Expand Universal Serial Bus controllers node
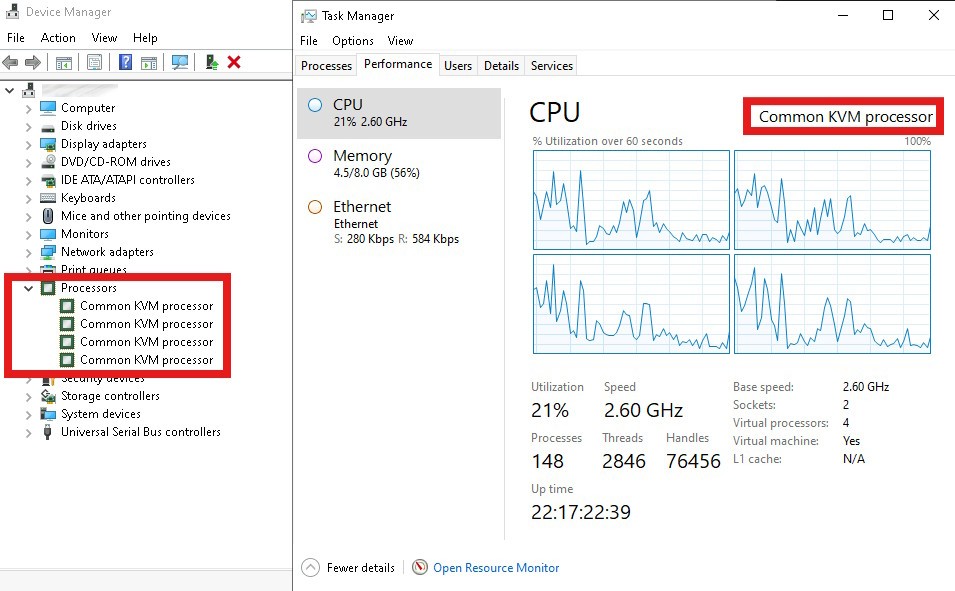 click(x=28, y=432)
